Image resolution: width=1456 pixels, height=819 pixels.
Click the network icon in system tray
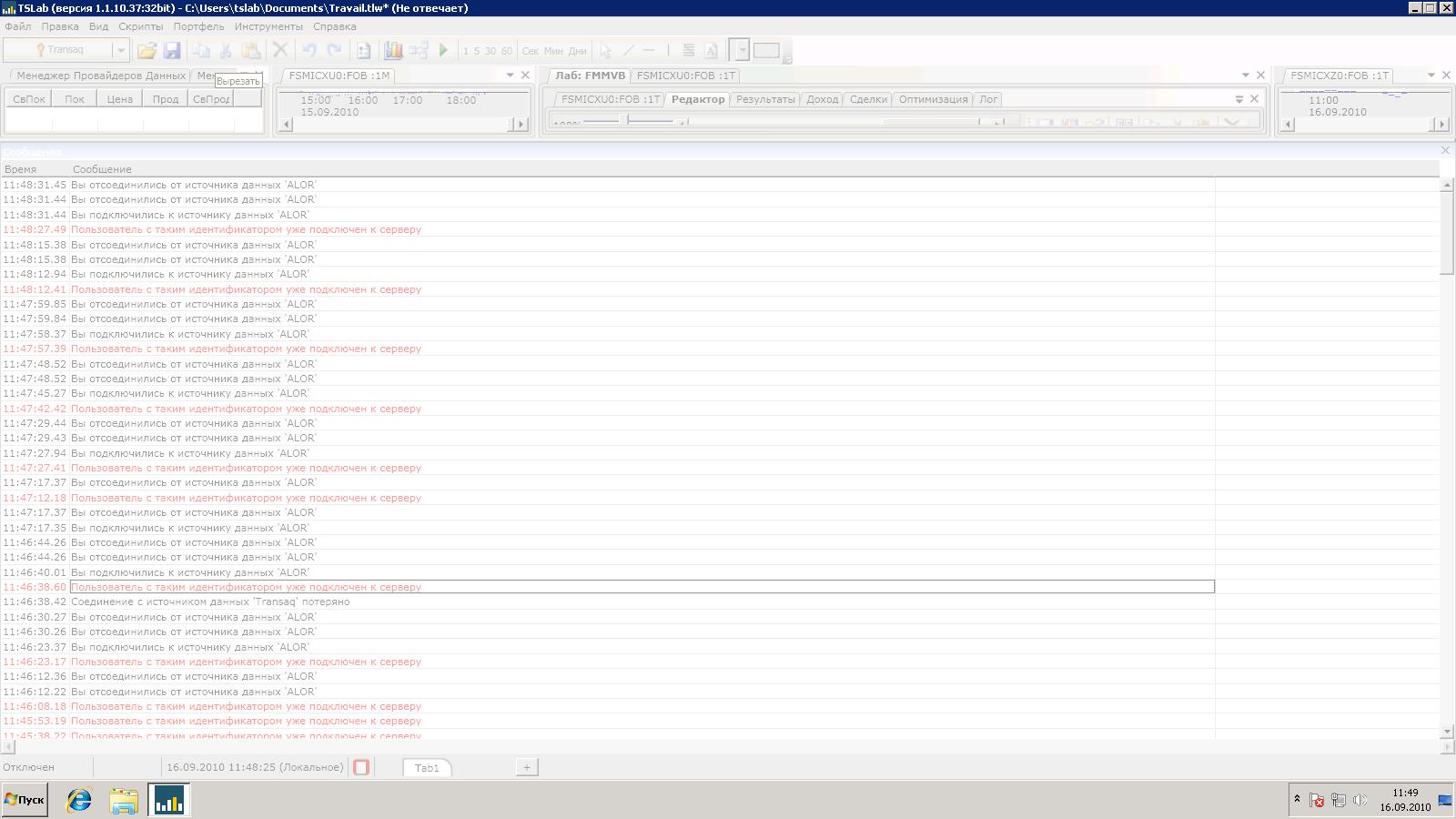[1338, 800]
